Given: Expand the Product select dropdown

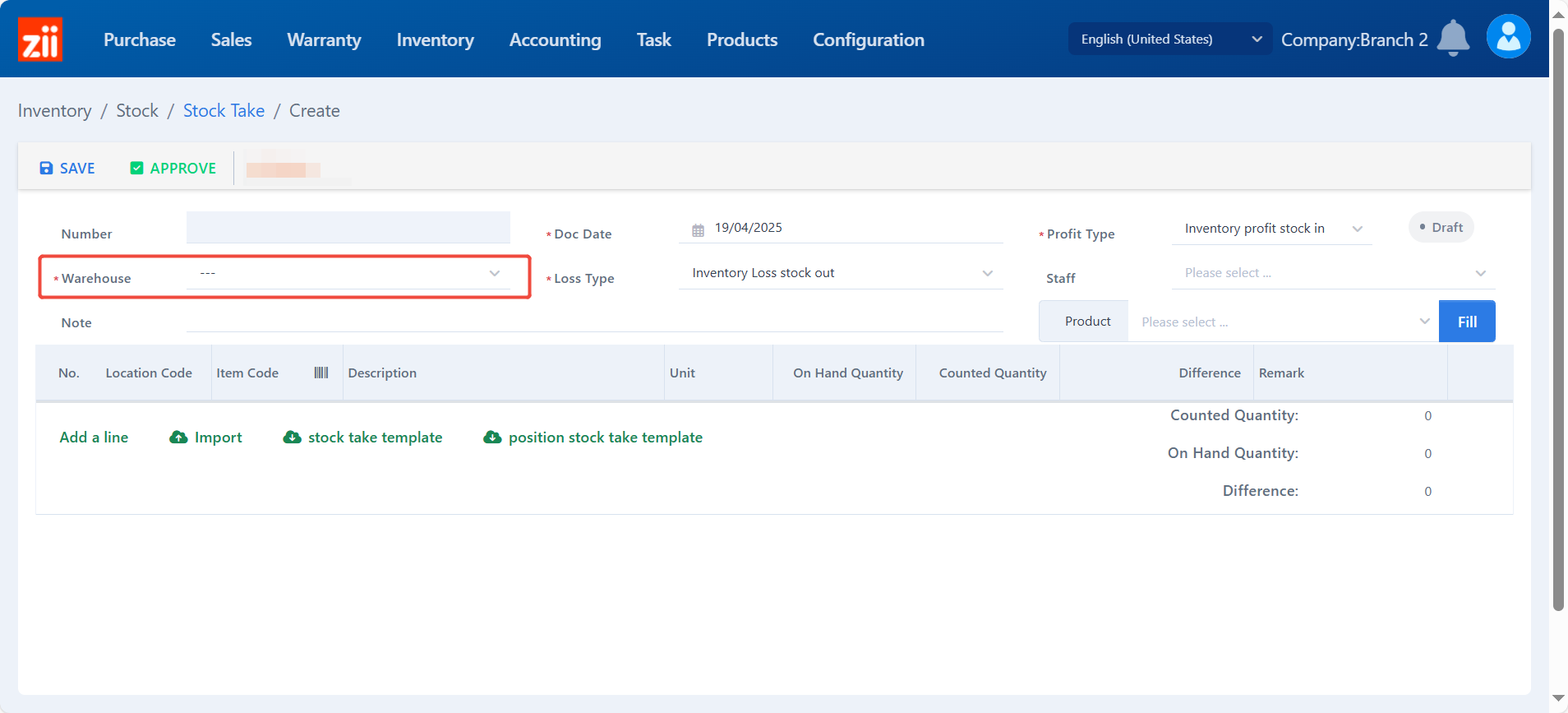Looking at the screenshot, I should click(1284, 322).
